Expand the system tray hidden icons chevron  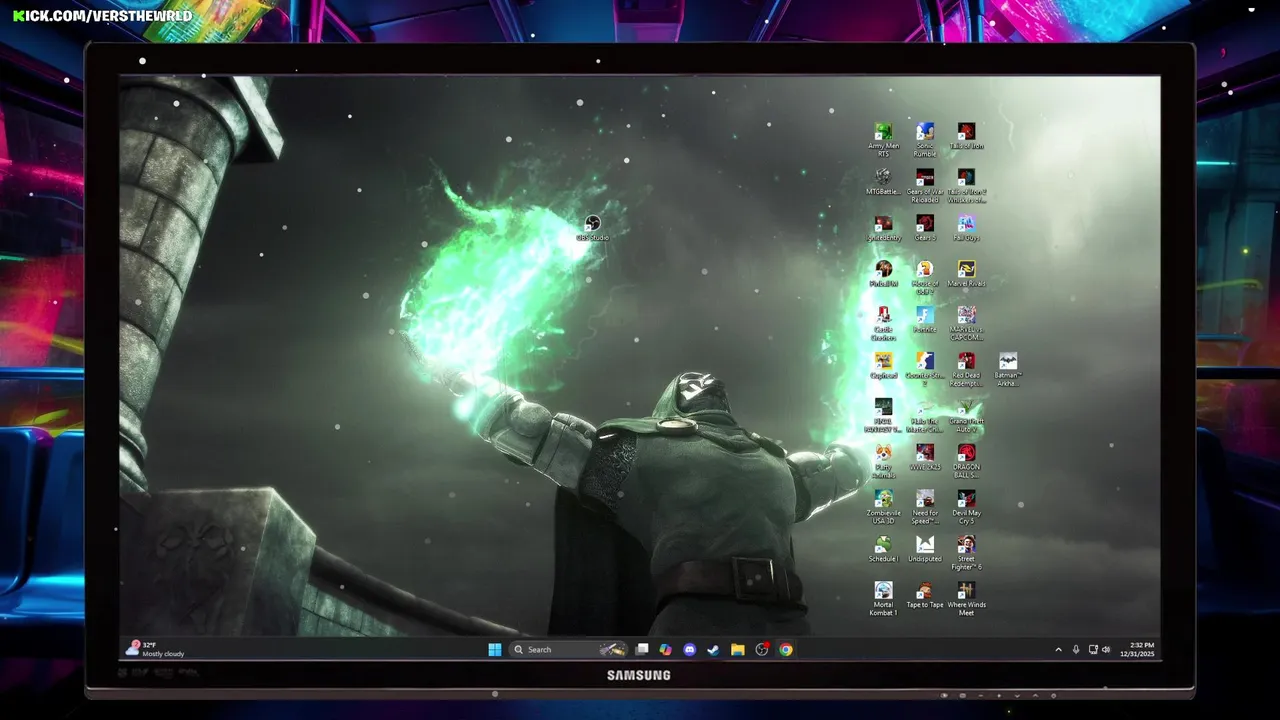[x=1059, y=650]
